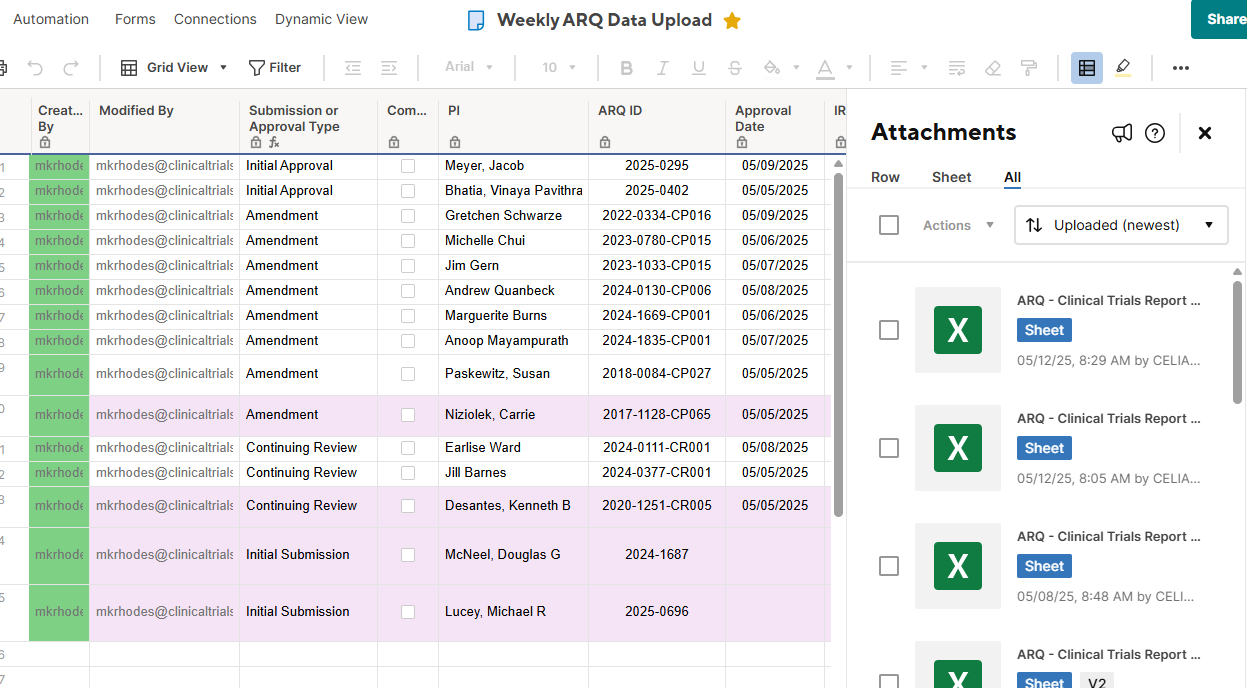Outdent the selected row

coord(353,68)
